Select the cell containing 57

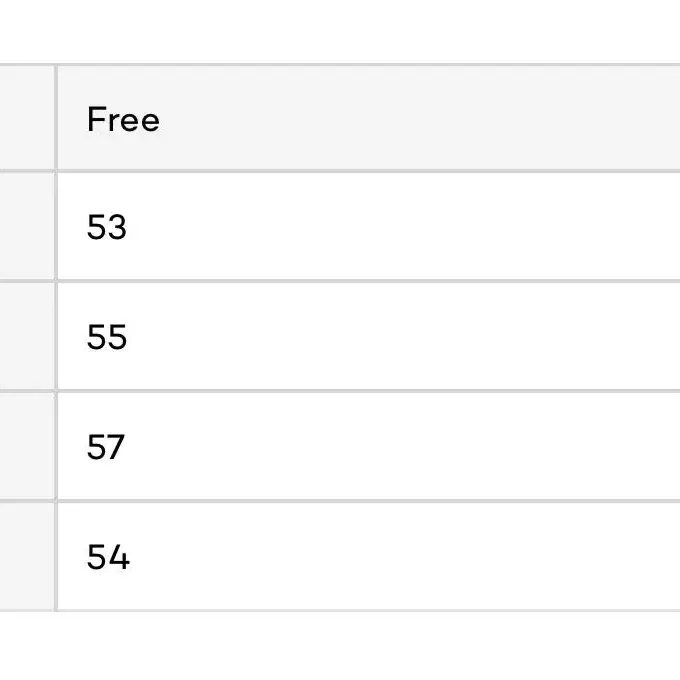(x=369, y=446)
